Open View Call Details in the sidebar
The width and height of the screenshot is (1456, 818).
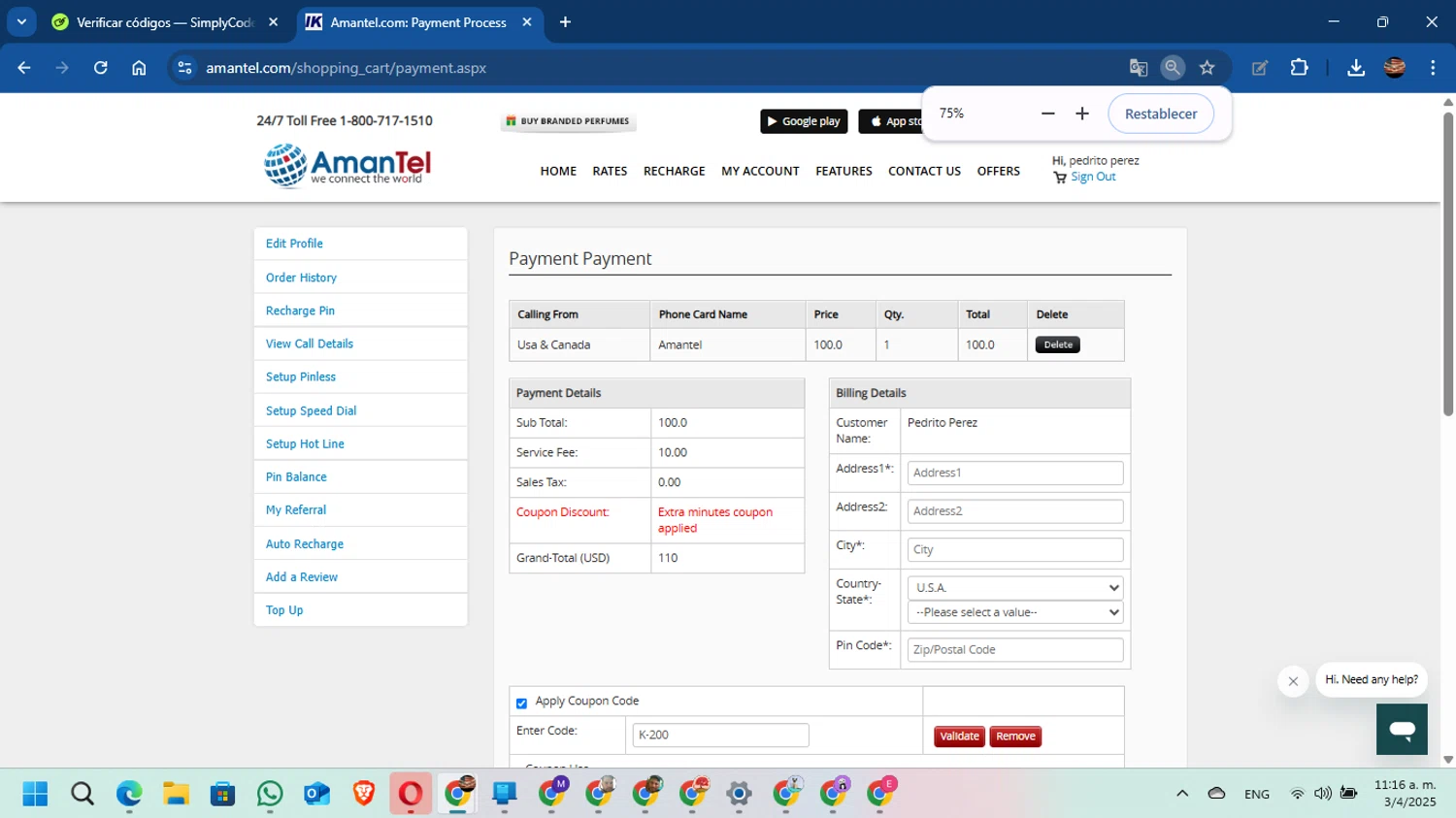[310, 344]
